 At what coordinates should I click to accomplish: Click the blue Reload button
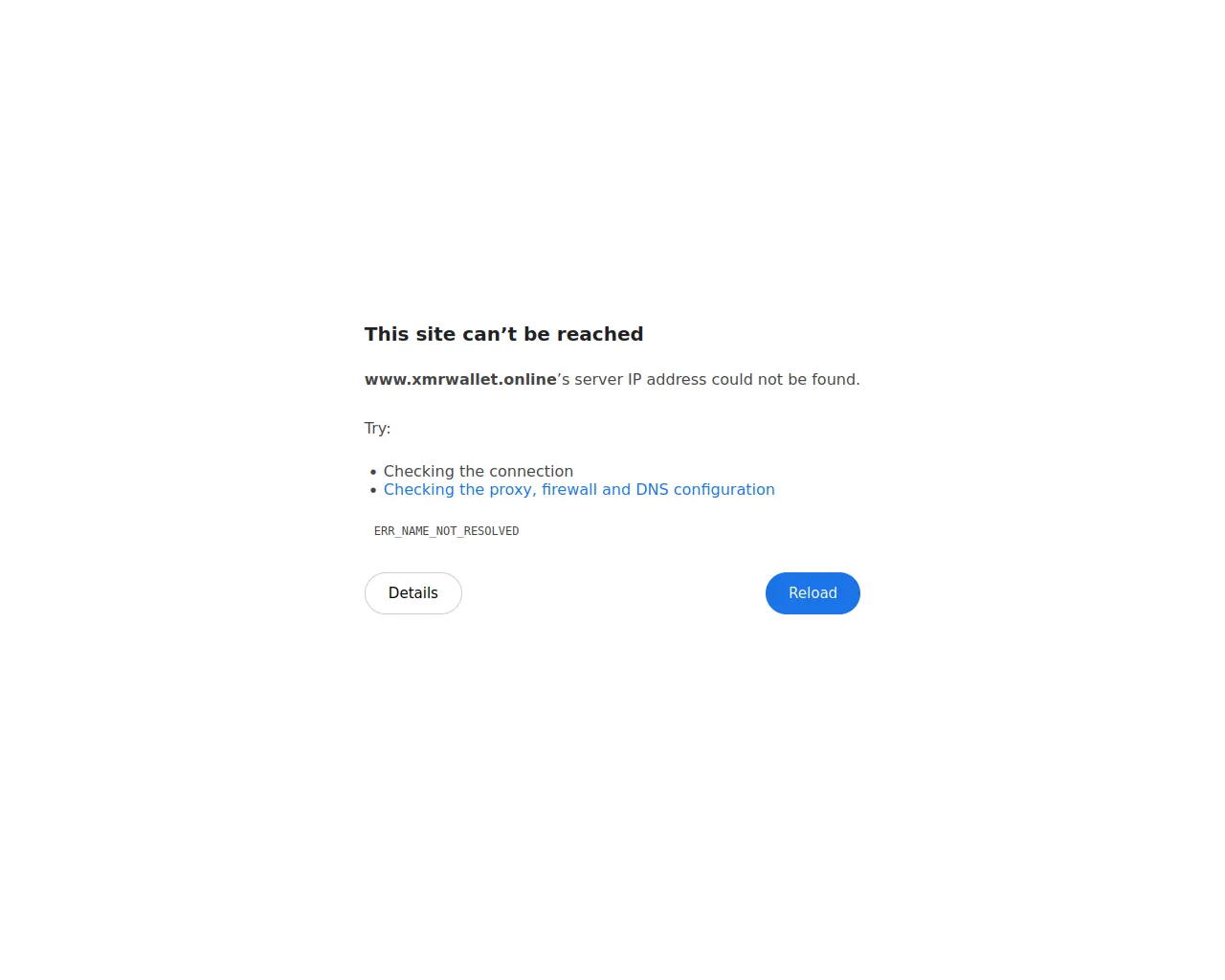[x=813, y=593]
